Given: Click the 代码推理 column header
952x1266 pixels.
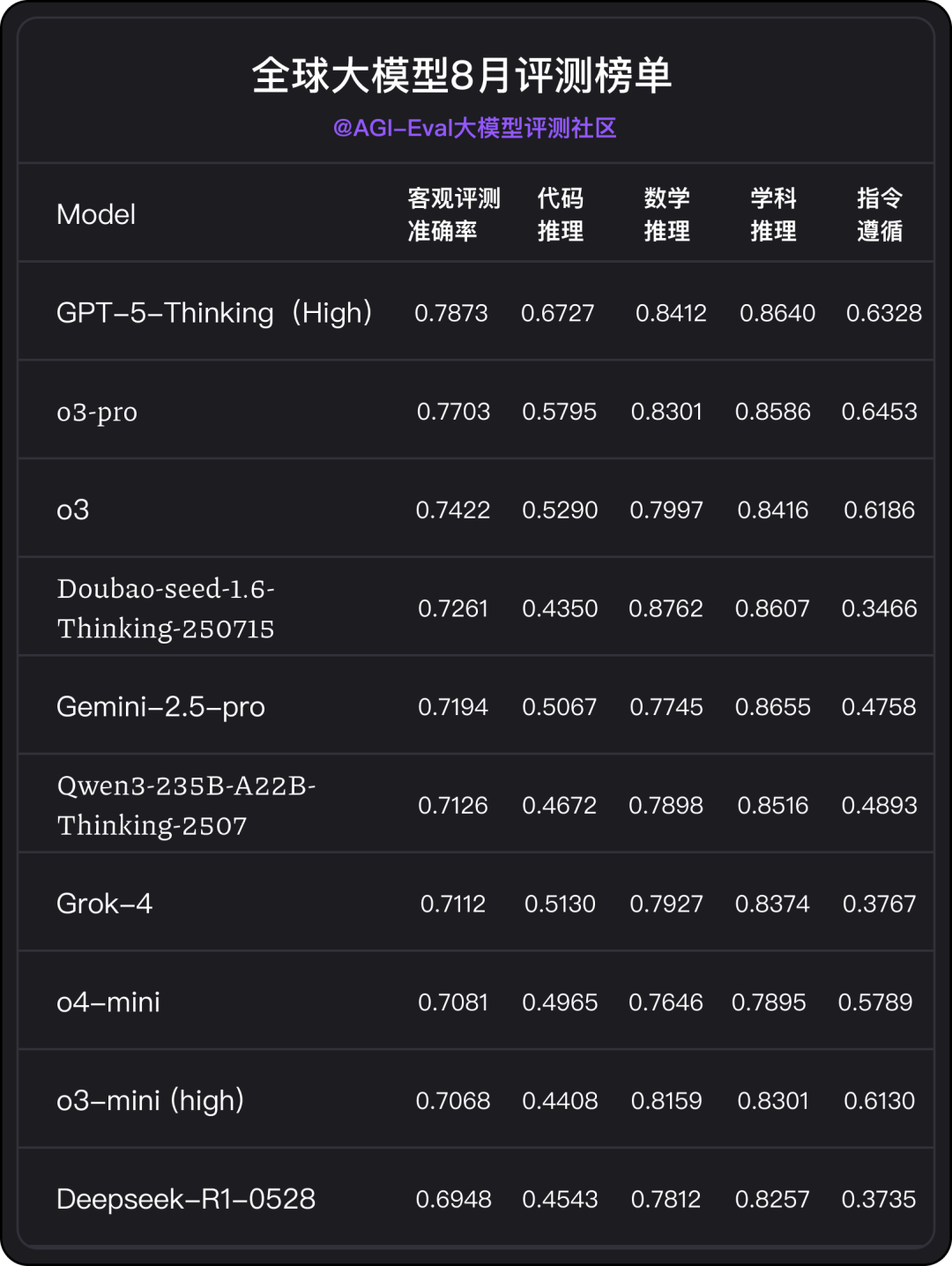Looking at the screenshot, I should pyautogui.click(x=561, y=214).
